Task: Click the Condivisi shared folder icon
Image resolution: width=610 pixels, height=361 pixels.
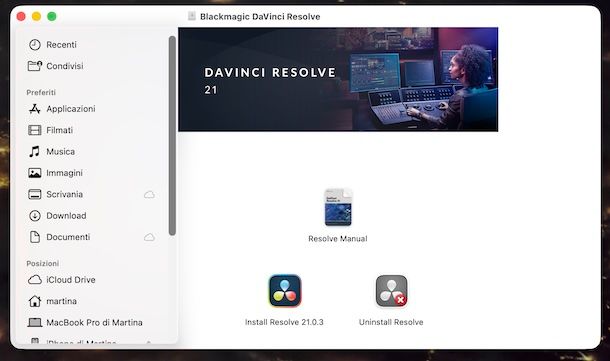Action: click(35, 66)
